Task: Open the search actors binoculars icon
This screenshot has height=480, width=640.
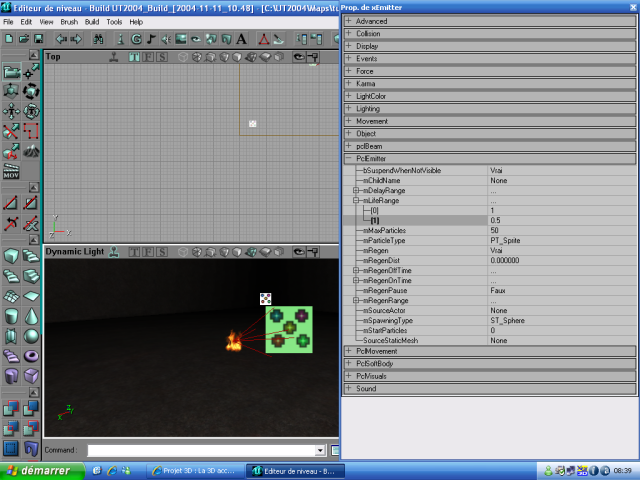Action: (x=98, y=39)
